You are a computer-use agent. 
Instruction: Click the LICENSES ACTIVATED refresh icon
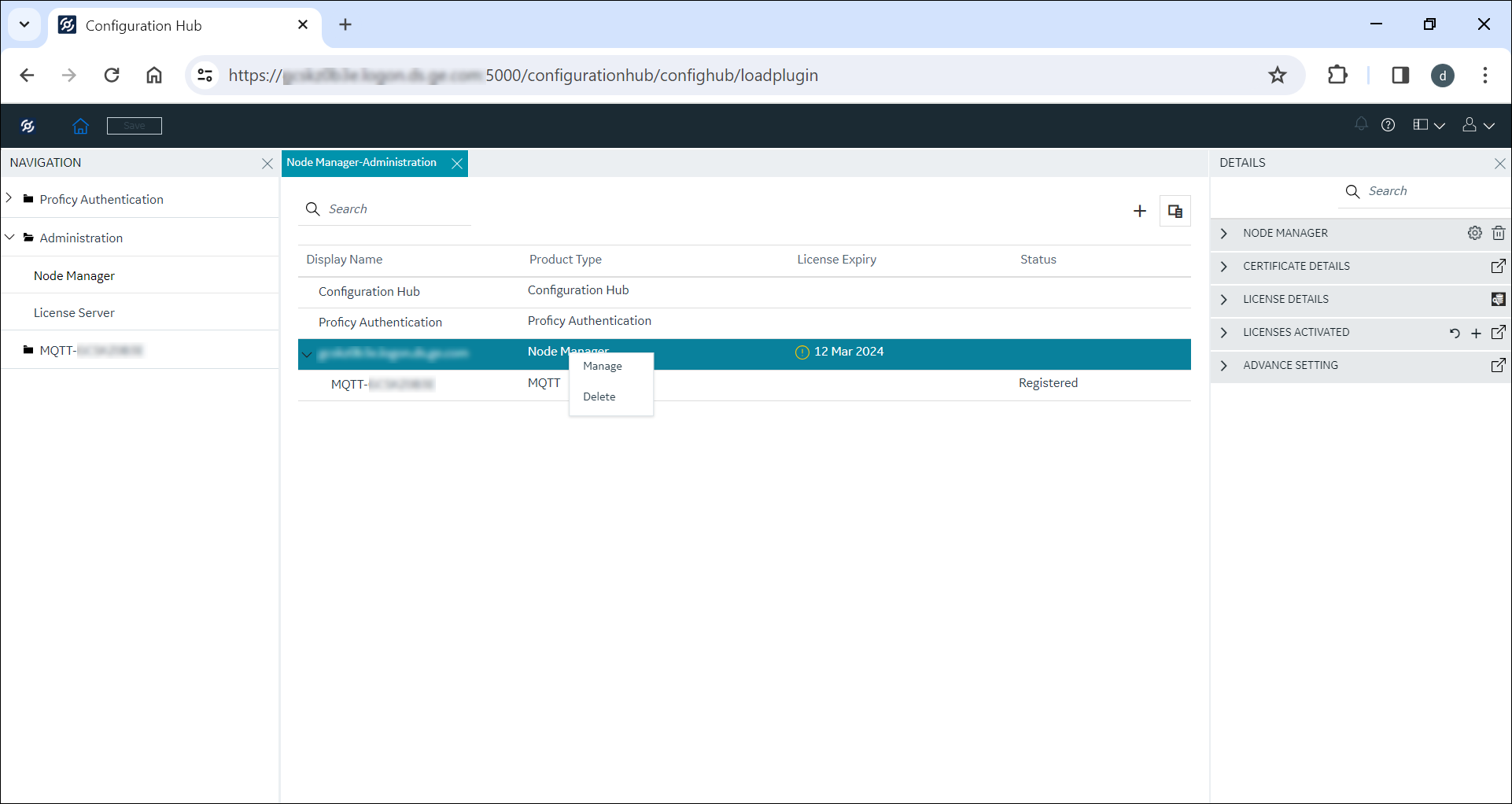pyautogui.click(x=1455, y=333)
